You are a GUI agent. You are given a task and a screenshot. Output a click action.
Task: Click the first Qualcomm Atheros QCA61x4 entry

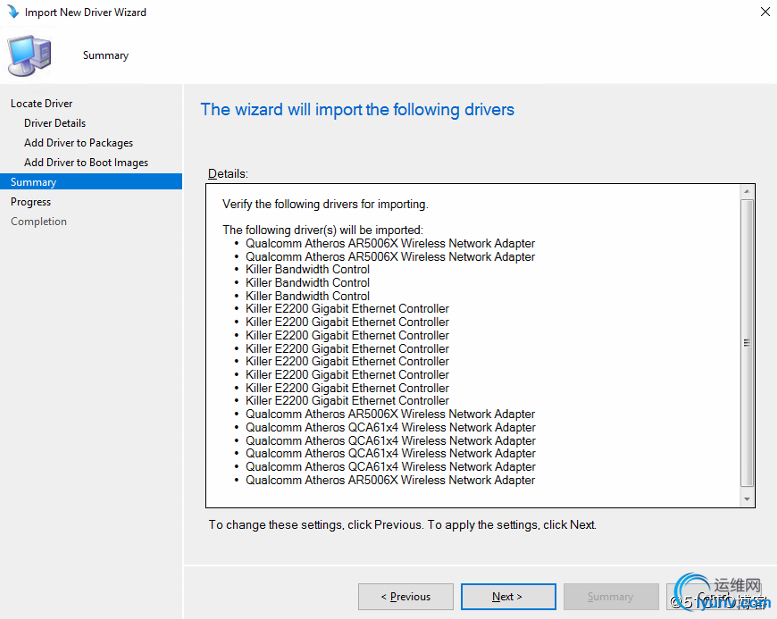[x=390, y=427]
